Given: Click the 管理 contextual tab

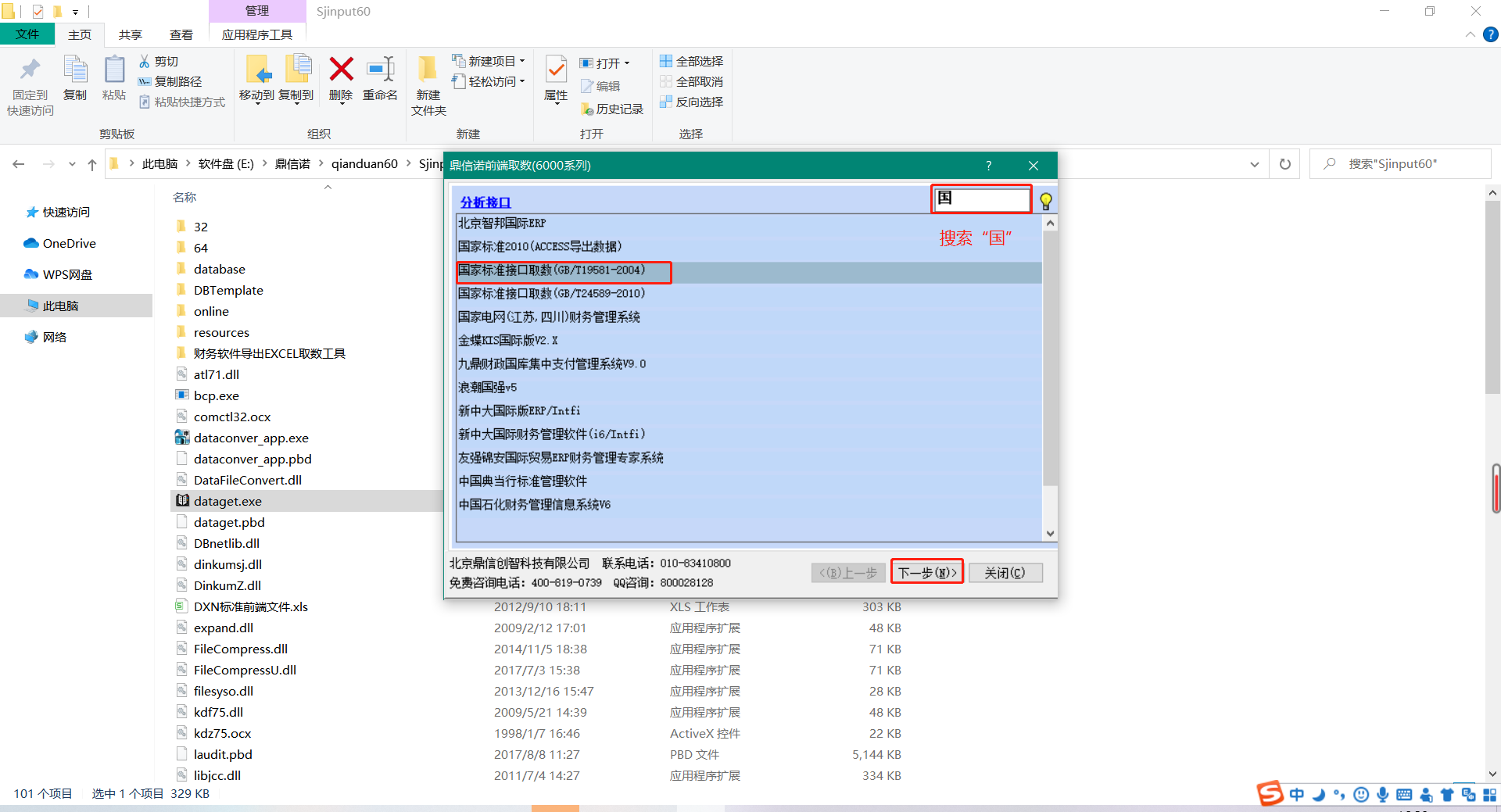Looking at the screenshot, I should (x=257, y=11).
